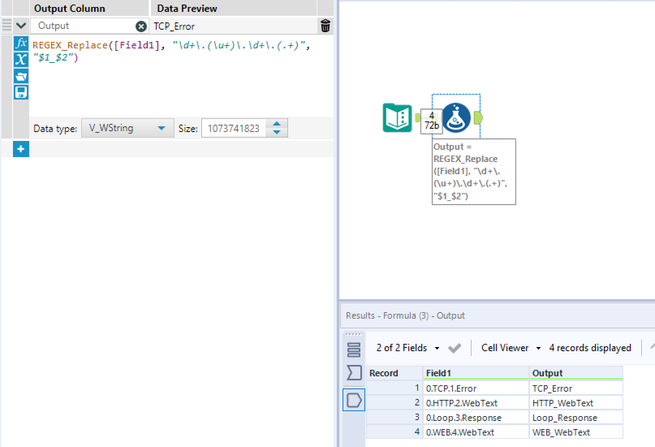
Task: Open the Data type V_WString dropdown
Action: tap(127, 128)
